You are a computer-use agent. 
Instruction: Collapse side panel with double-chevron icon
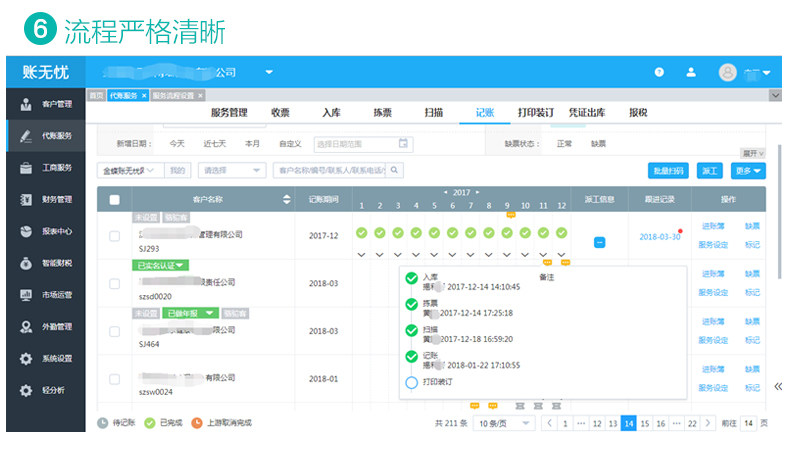click(x=778, y=386)
